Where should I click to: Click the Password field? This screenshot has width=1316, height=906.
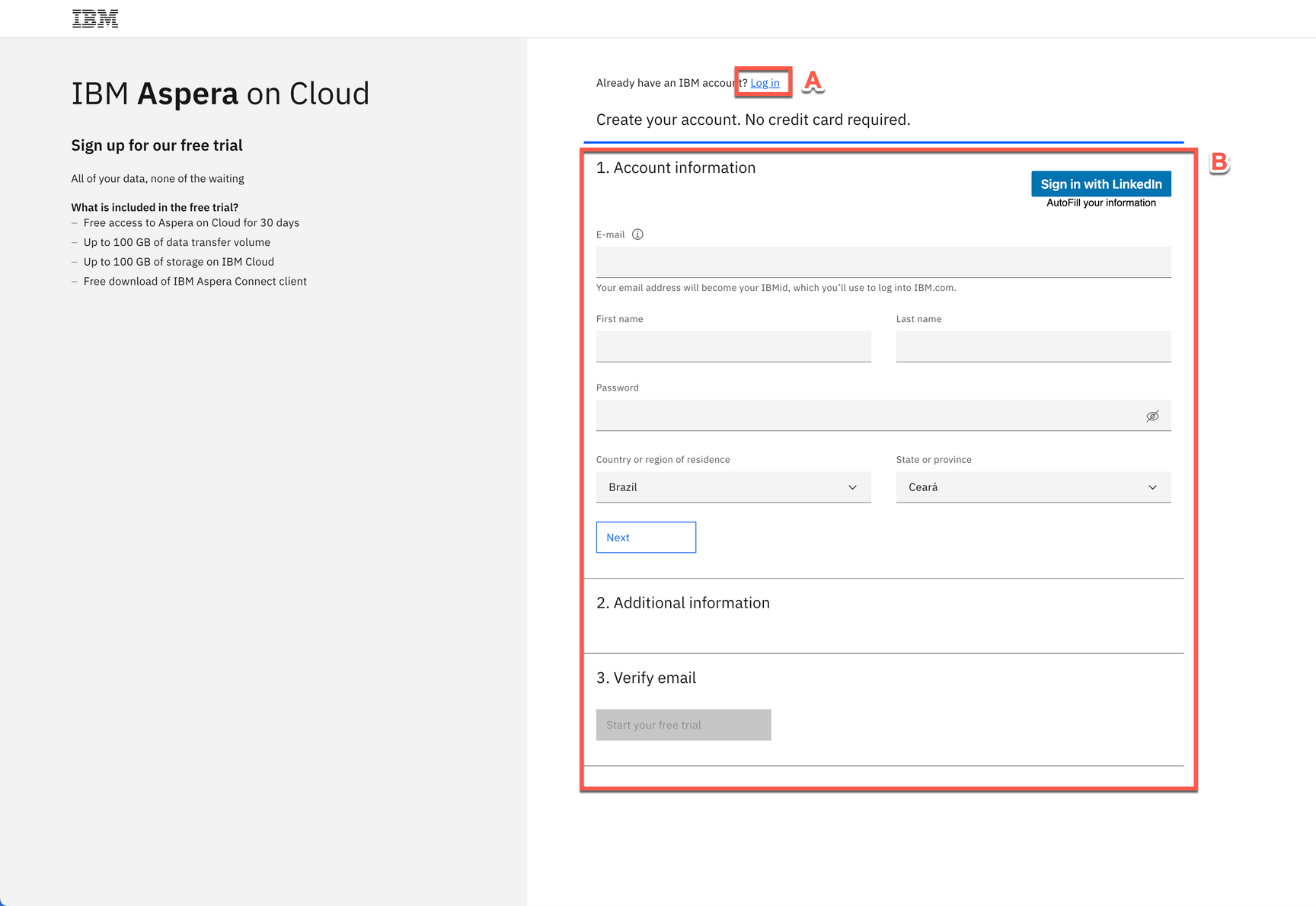(x=868, y=415)
